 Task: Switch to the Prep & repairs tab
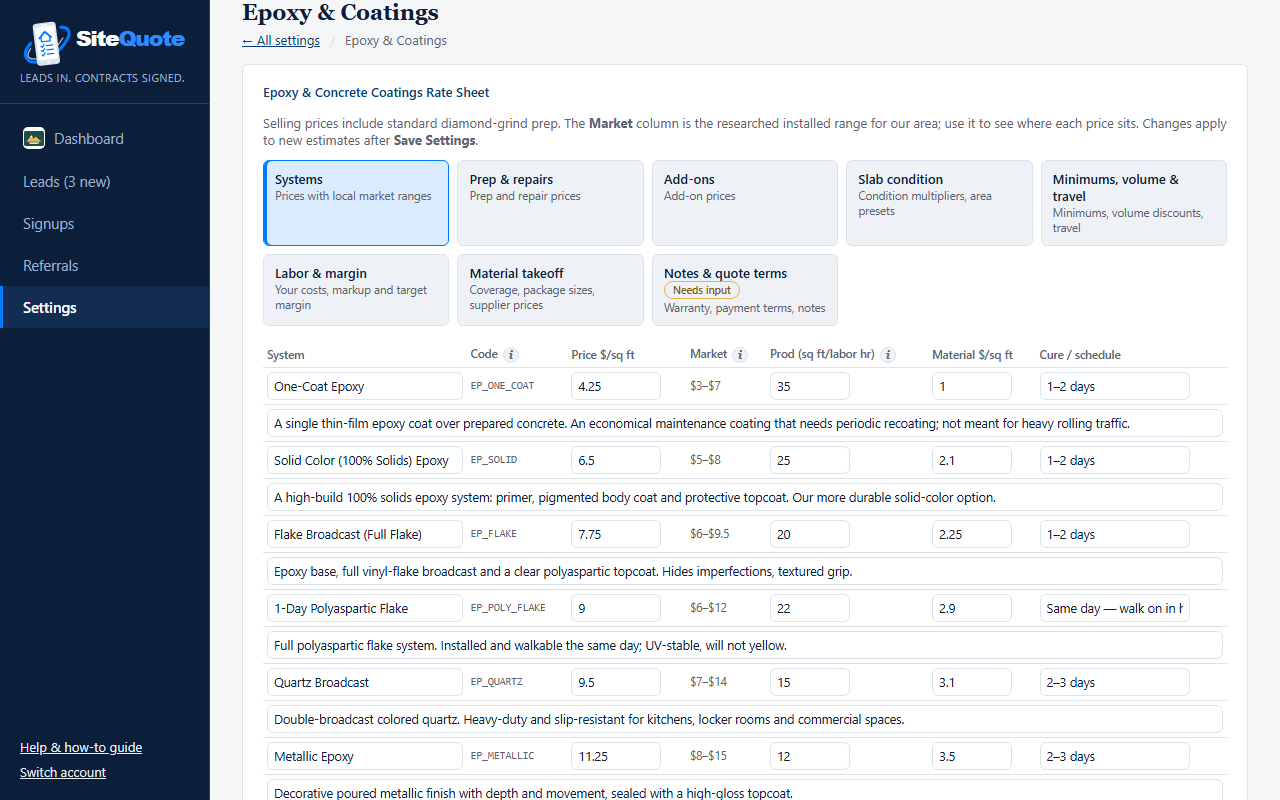tap(550, 203)
